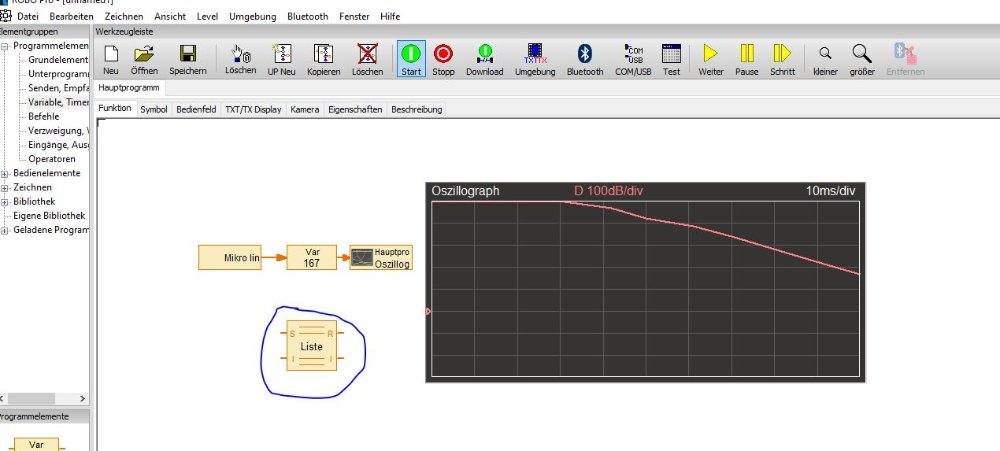Viewport: 1000px width, 451px height.
Task: Select the hand-icon Löschen tool
Action: pyautogui.click(x=240, y=60)
